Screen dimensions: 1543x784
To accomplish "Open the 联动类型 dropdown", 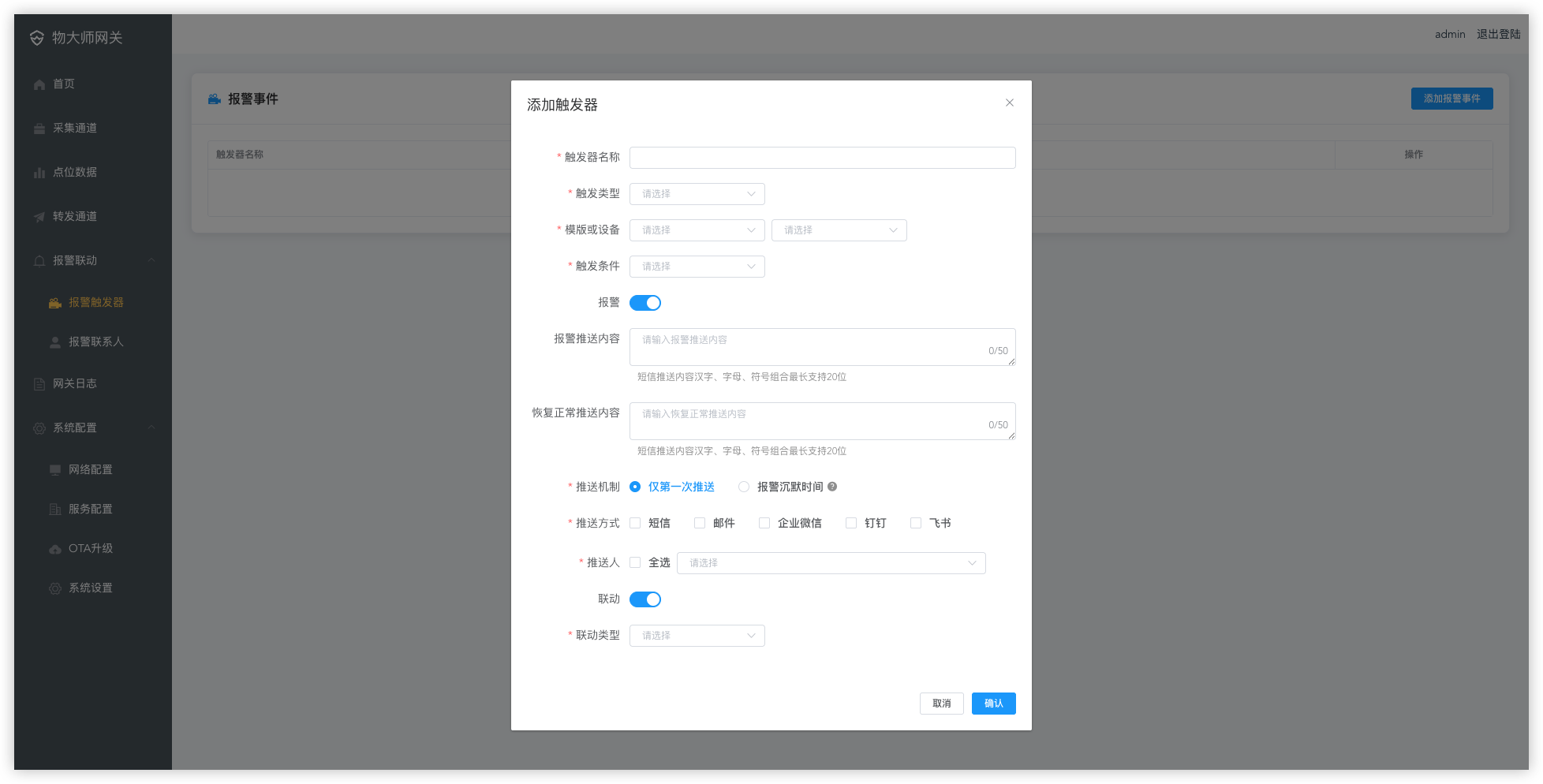I will (697, 635).
